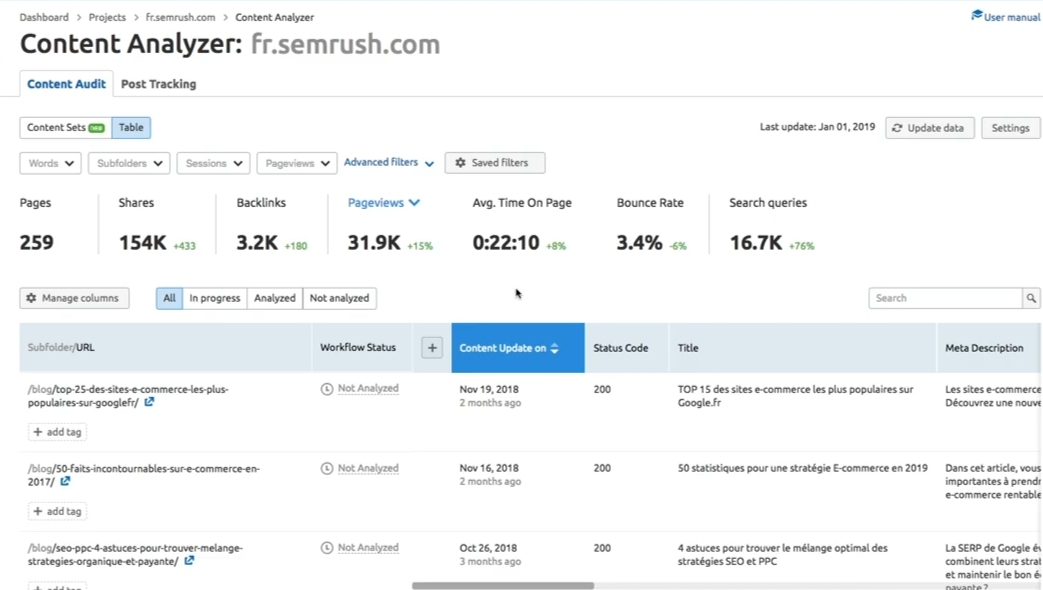
Task: Click the Dashboard breadcrumb
Action: coord(44,17)
